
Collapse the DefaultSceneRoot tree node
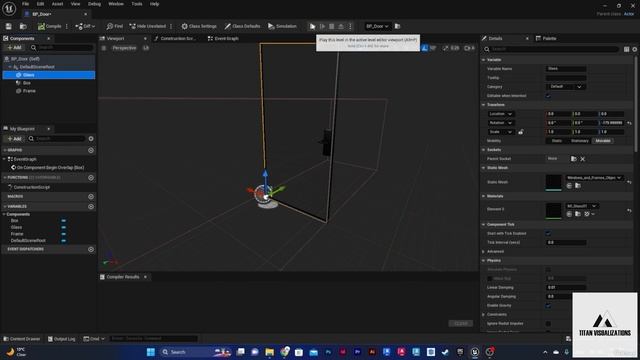[10, 67]
